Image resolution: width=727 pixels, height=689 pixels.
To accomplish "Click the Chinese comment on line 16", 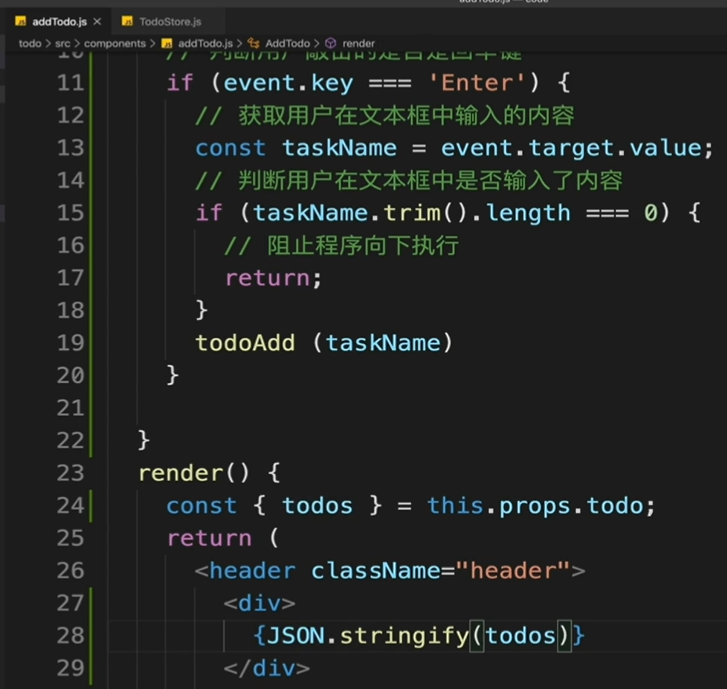I will click(x=342, y=245).
